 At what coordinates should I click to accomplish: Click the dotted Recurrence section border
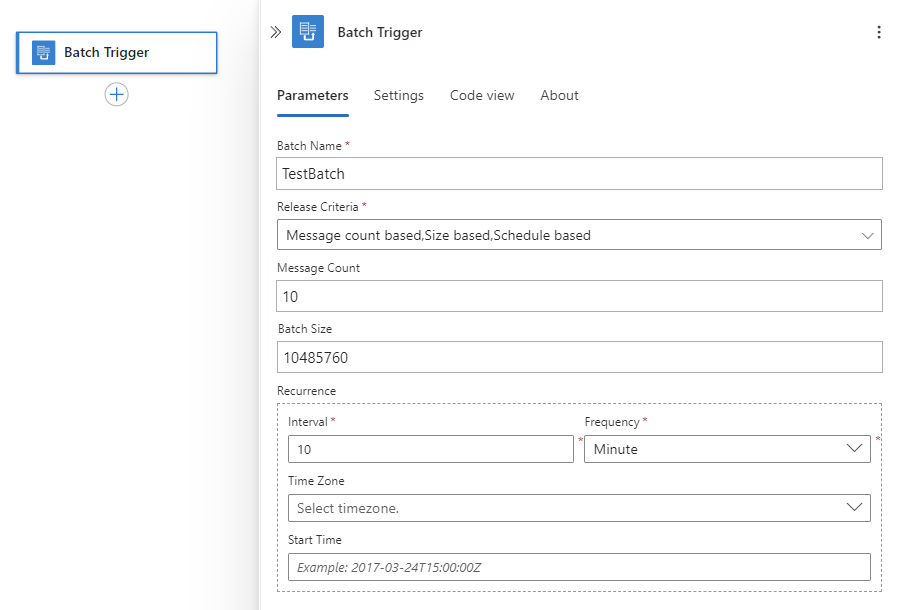coord(578,404)
